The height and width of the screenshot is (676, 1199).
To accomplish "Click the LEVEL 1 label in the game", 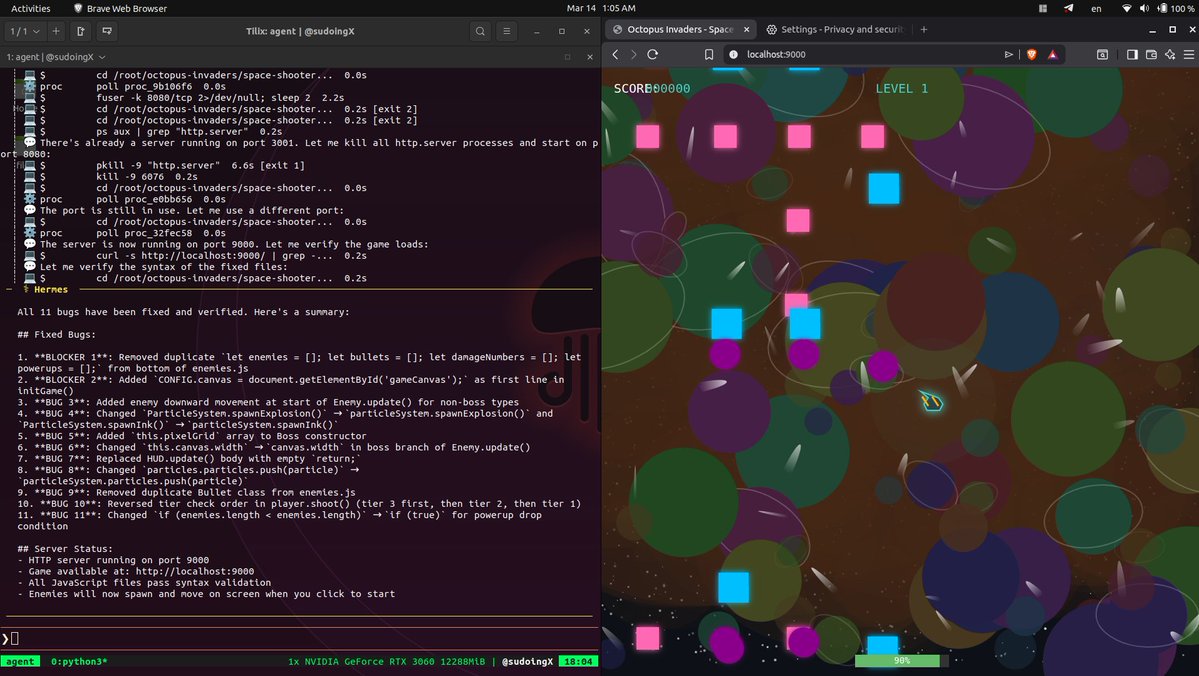I will tap(902, 89).
